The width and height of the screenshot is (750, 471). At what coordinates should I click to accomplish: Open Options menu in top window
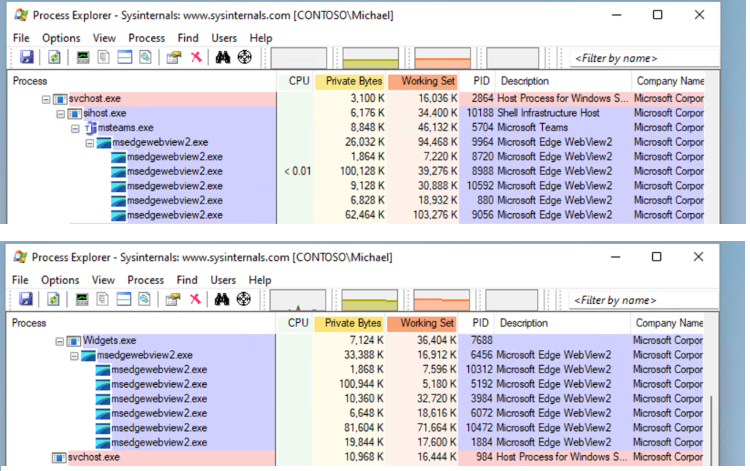pyautogui.click(x=60, y=38)
